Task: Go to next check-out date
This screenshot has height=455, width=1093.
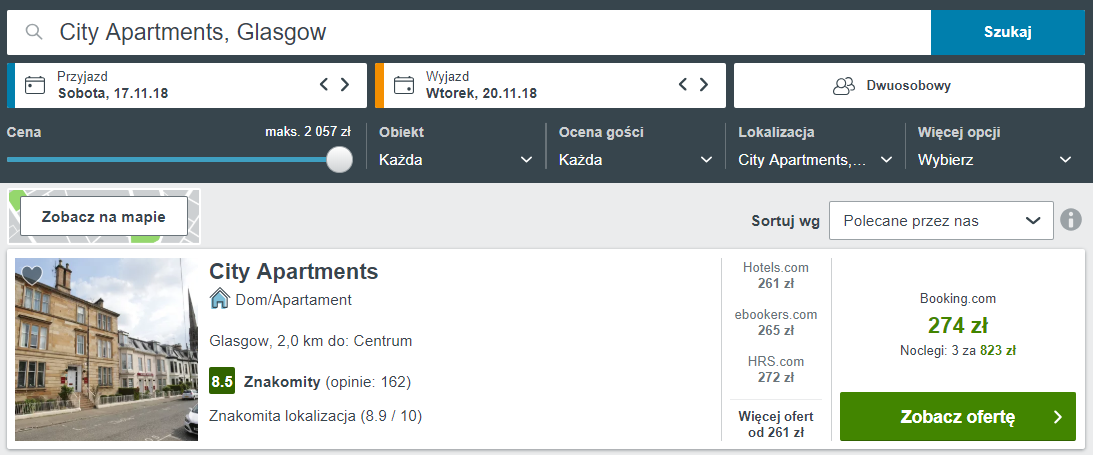Action: coord(705,84)
